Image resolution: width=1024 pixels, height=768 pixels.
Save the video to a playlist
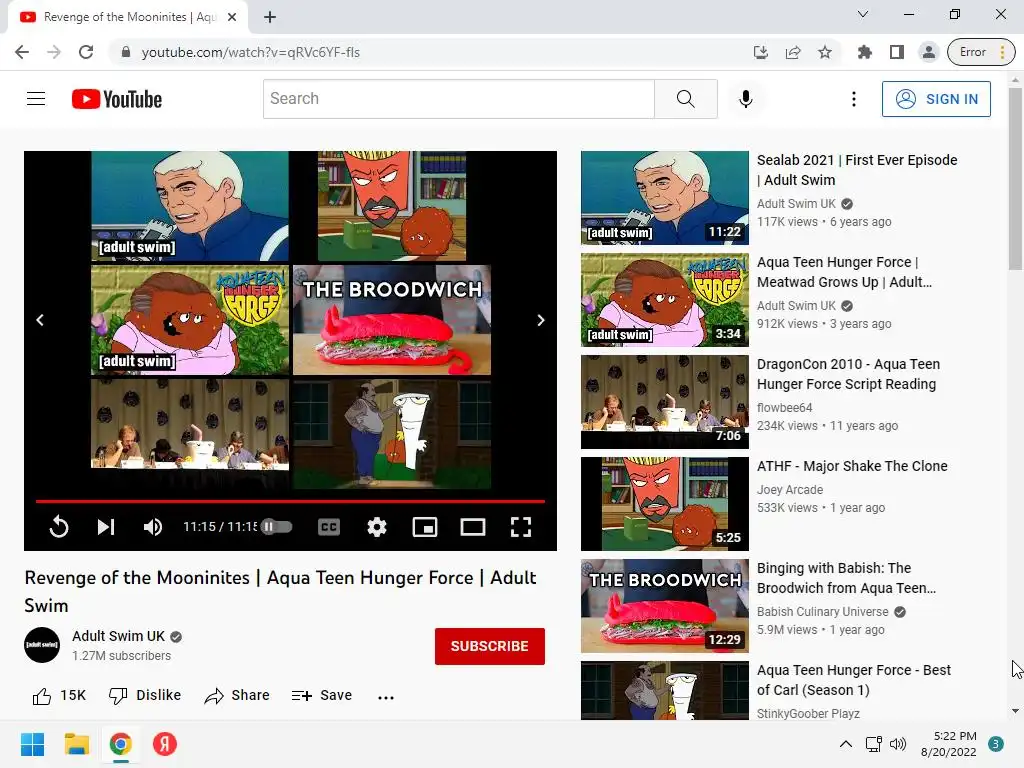(322, 696)
